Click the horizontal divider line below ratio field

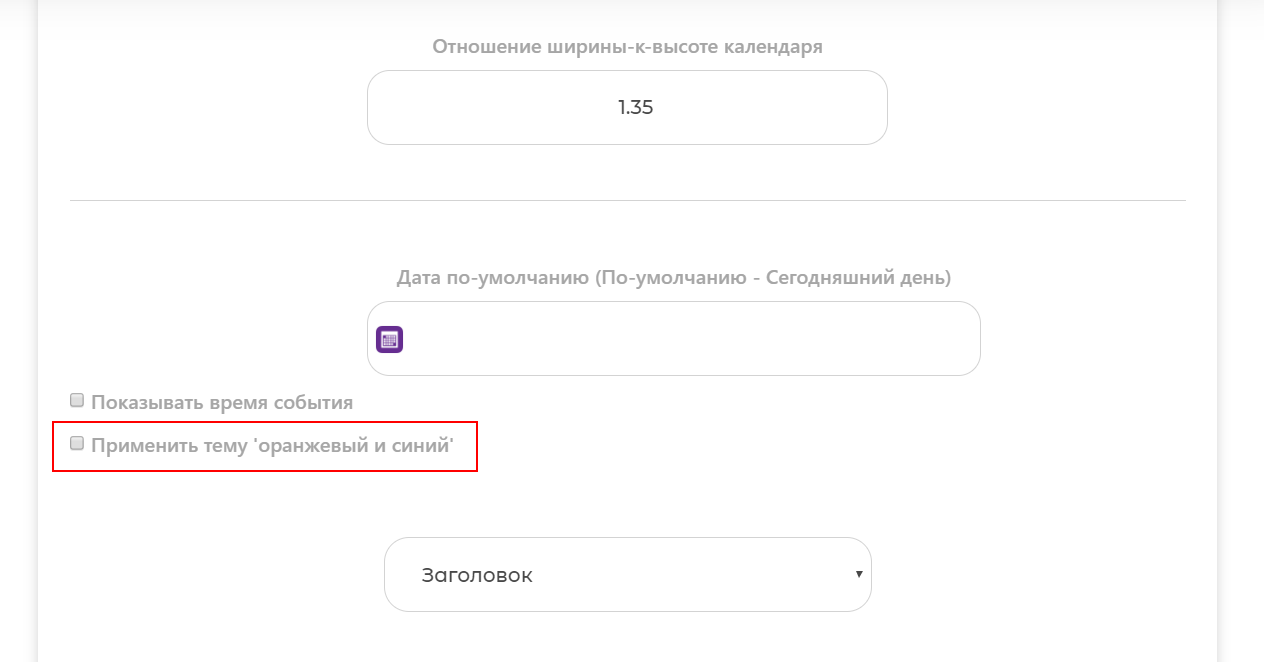pos(627,200)
